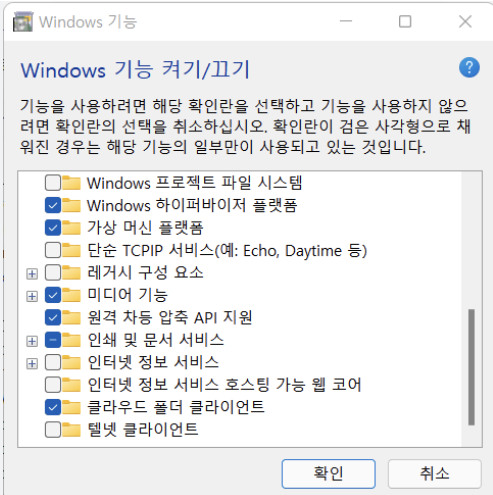493x495 pixels.
Task: Click folder icon beside 클라우드 폴더 클라이언트
Action: [x=71, y=407]
